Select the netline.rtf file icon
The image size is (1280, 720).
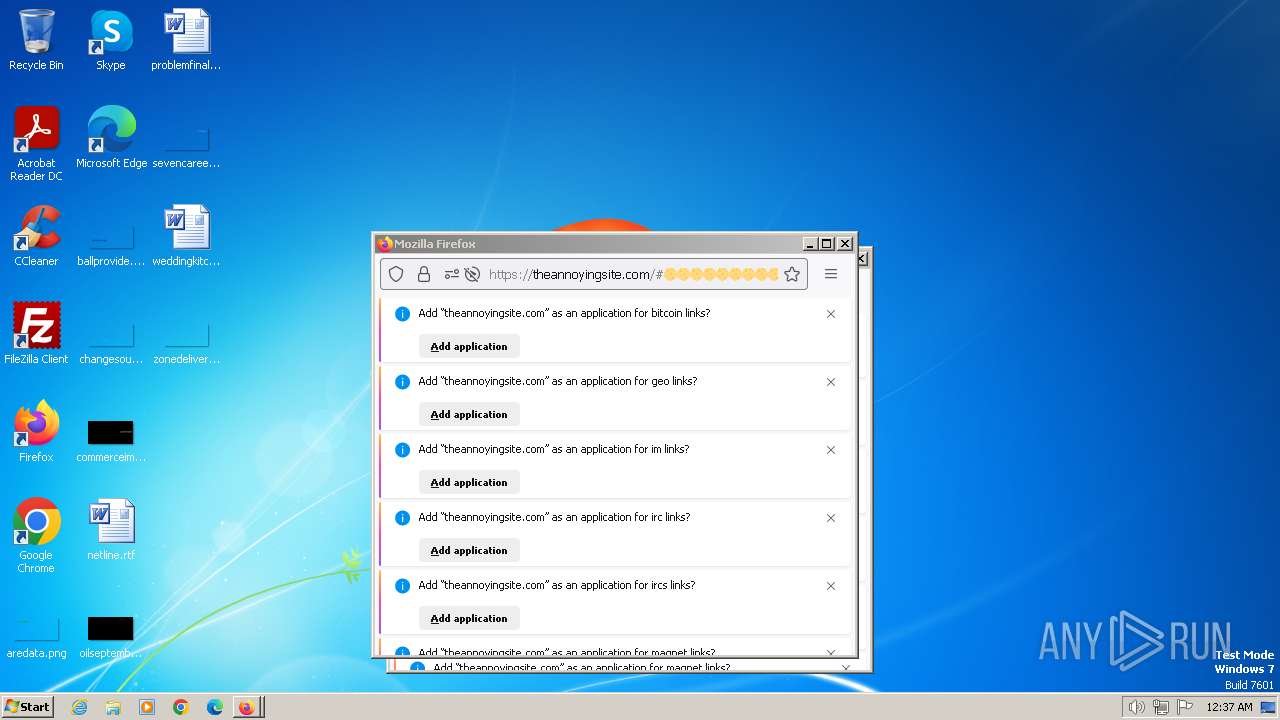click(x=111, y=530)
